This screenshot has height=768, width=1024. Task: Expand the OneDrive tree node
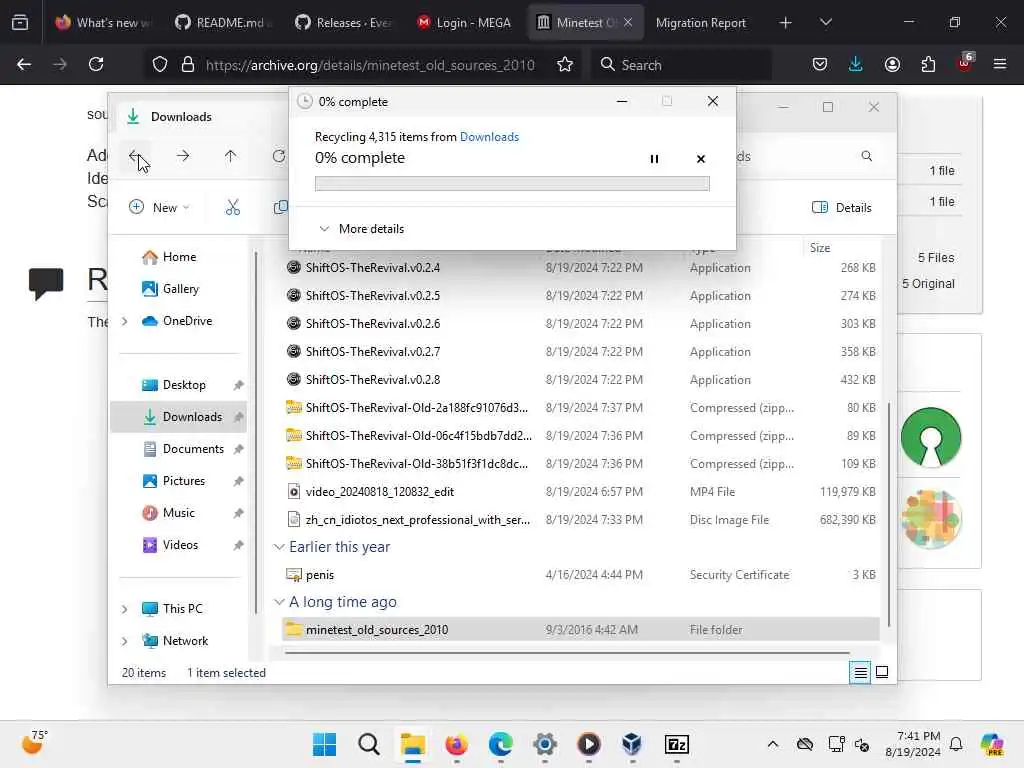click(x=125, y=321)
